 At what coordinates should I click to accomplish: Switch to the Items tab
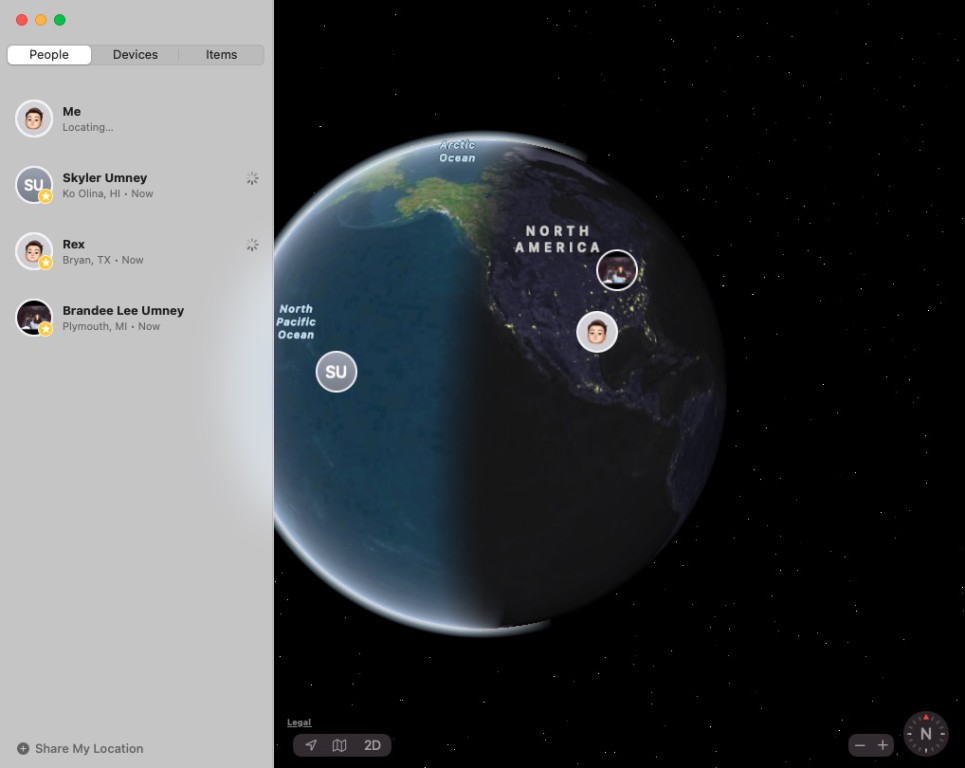(221, 55)
